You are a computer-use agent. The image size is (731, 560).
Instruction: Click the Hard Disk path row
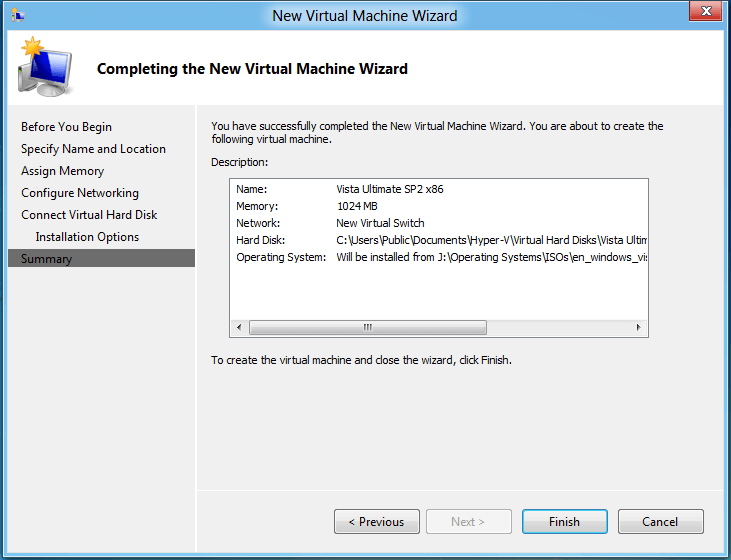tap(440, 240)
